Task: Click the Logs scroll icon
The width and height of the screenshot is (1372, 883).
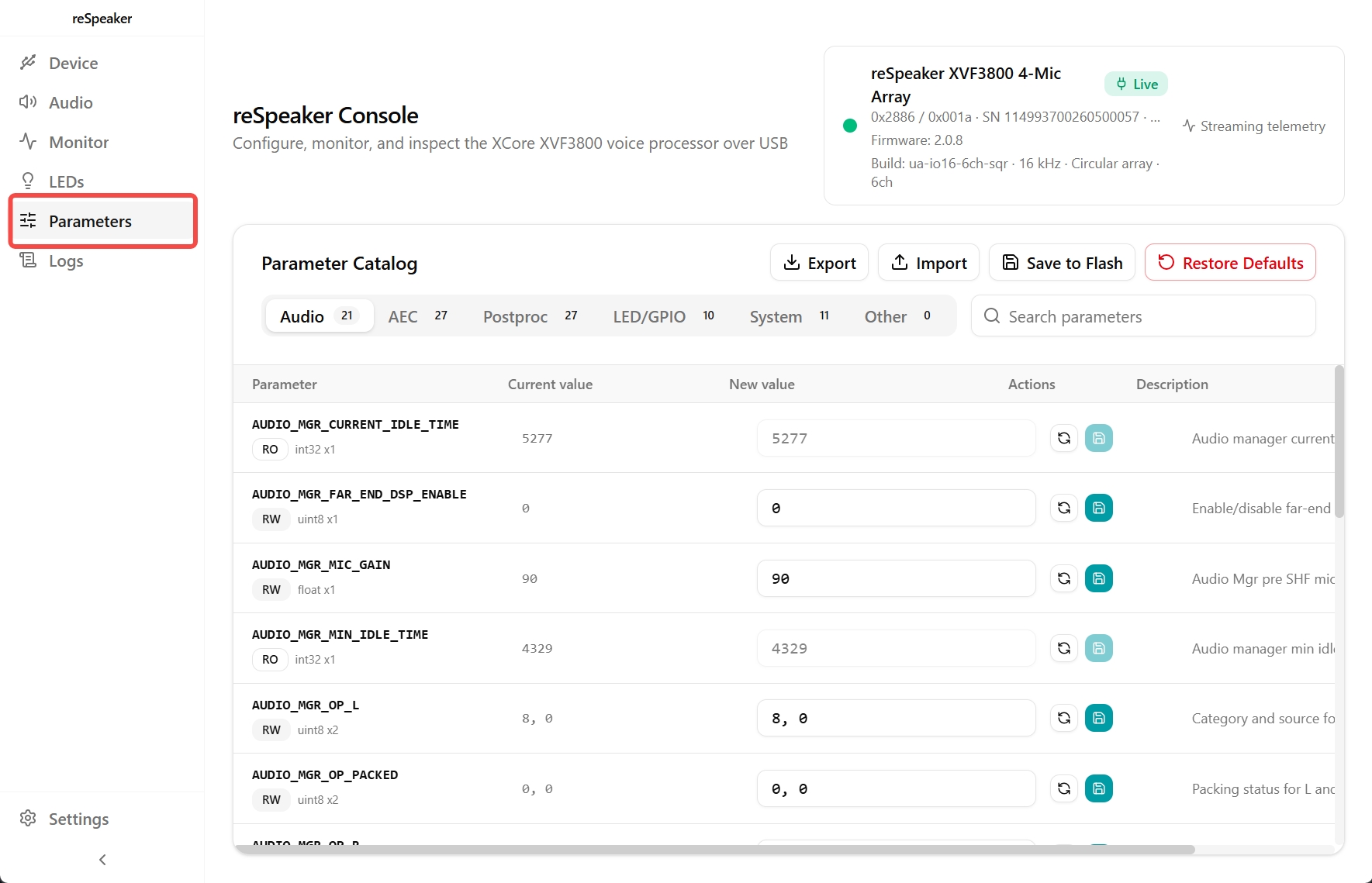Action: click(x=28, y=260)
